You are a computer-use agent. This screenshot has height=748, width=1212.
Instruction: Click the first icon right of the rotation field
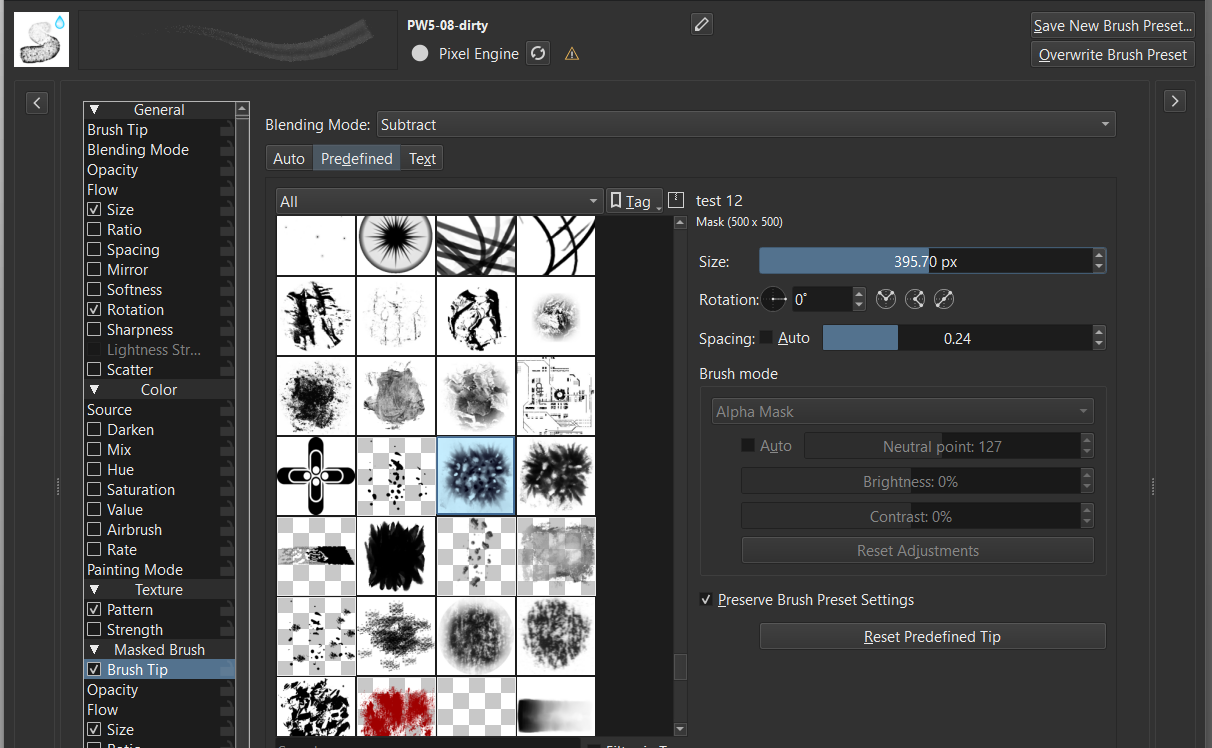pos(885,299)
